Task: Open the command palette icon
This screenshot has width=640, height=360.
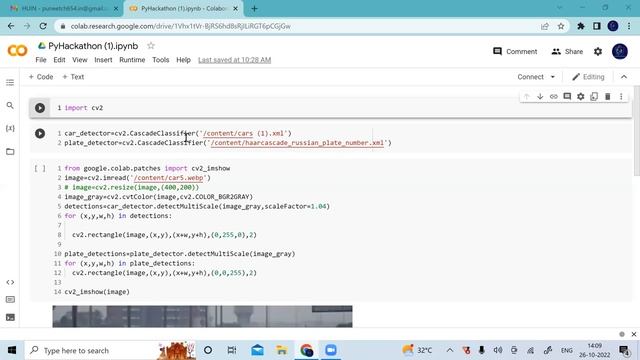Action: point(10,300)
